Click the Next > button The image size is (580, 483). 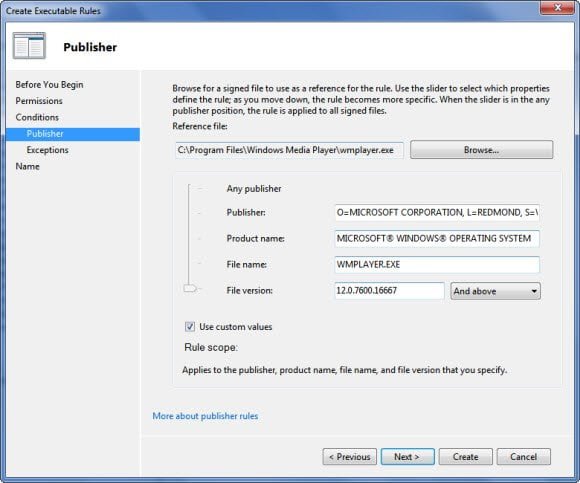[x=408, y=457]
